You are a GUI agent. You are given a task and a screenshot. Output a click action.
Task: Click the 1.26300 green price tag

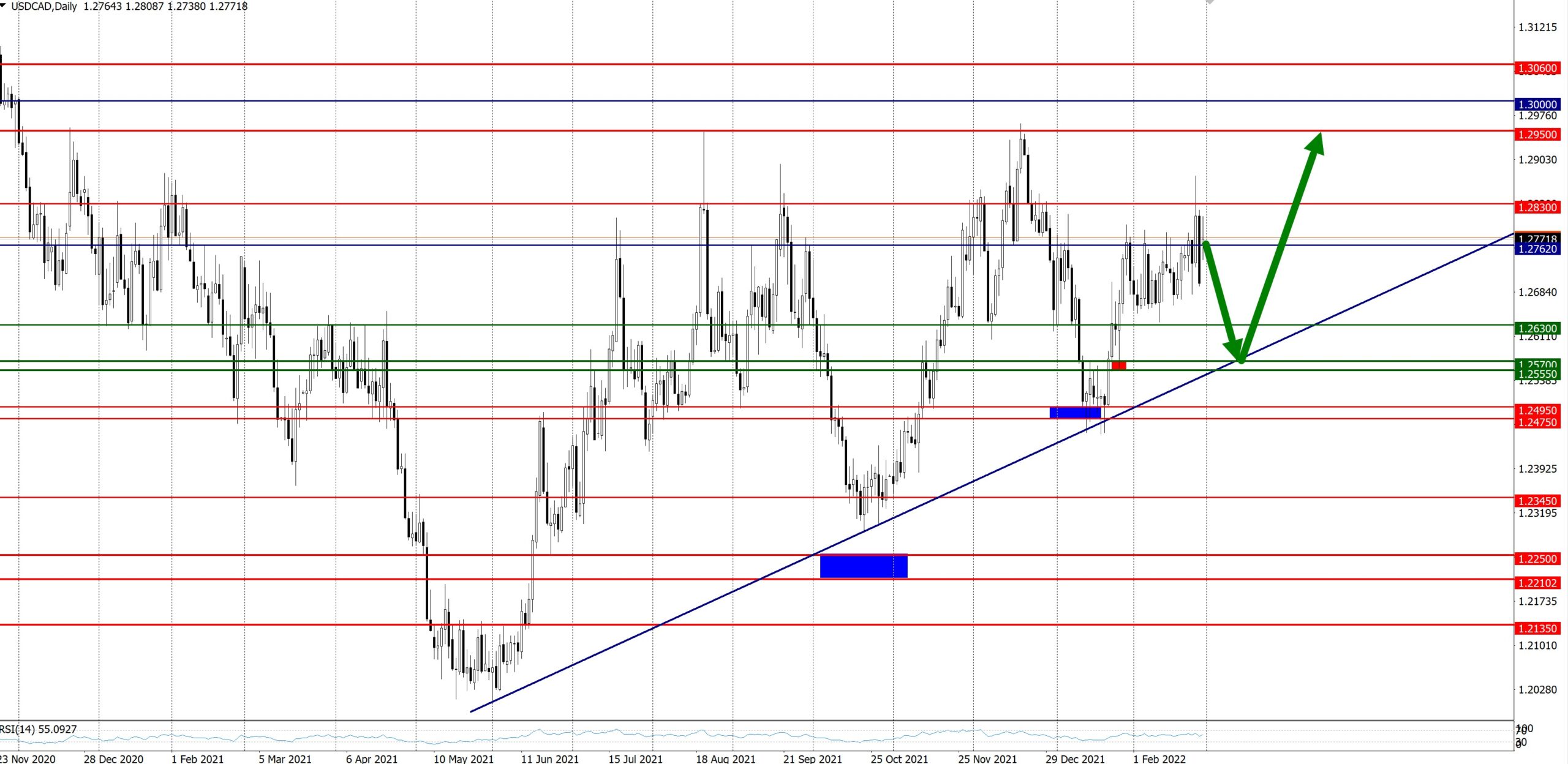tap(1537, 329)
